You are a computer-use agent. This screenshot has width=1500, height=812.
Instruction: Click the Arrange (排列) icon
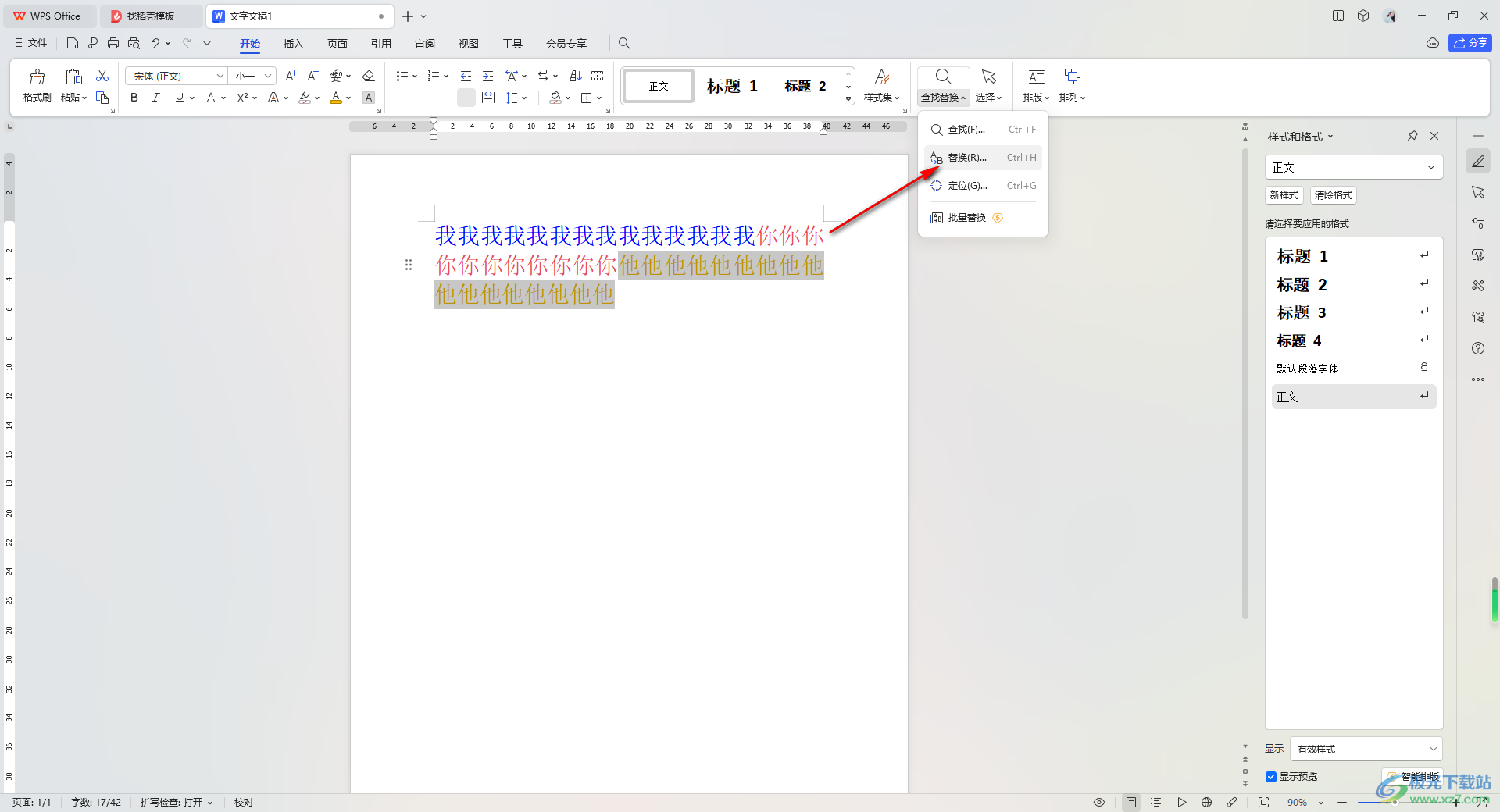click(x=1073, y=77)
